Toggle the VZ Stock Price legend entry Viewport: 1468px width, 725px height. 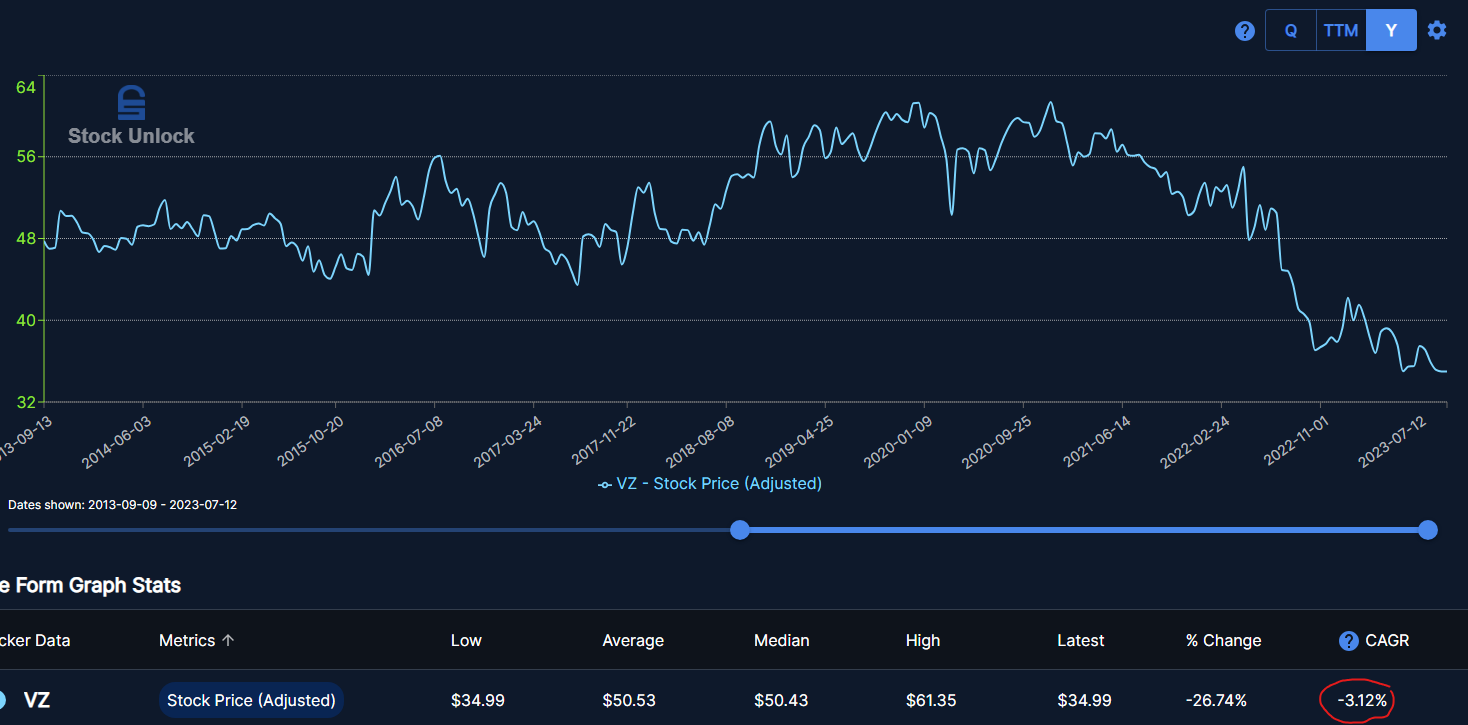(x=710, y=484)
